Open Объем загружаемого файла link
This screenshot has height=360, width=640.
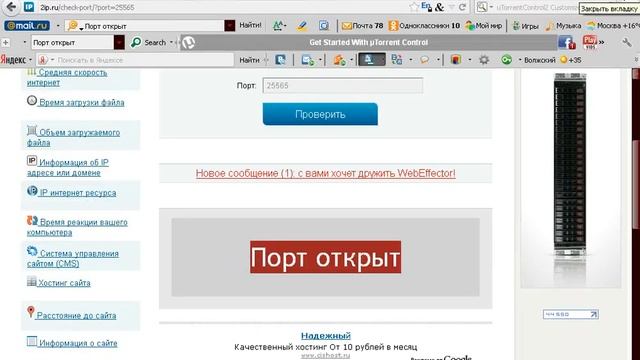tap(73, 137)
